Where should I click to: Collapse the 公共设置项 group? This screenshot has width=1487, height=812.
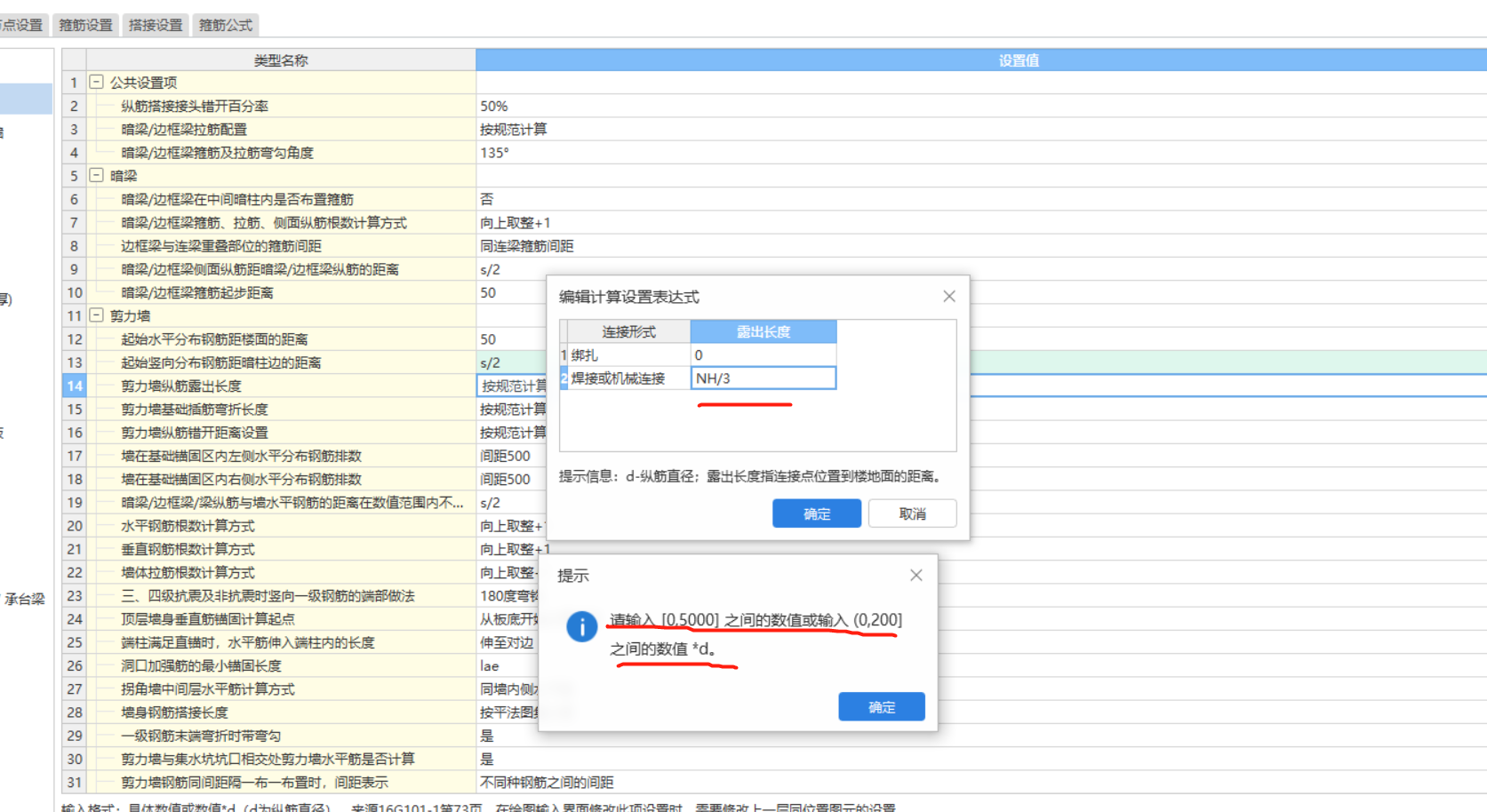[97, 82]
